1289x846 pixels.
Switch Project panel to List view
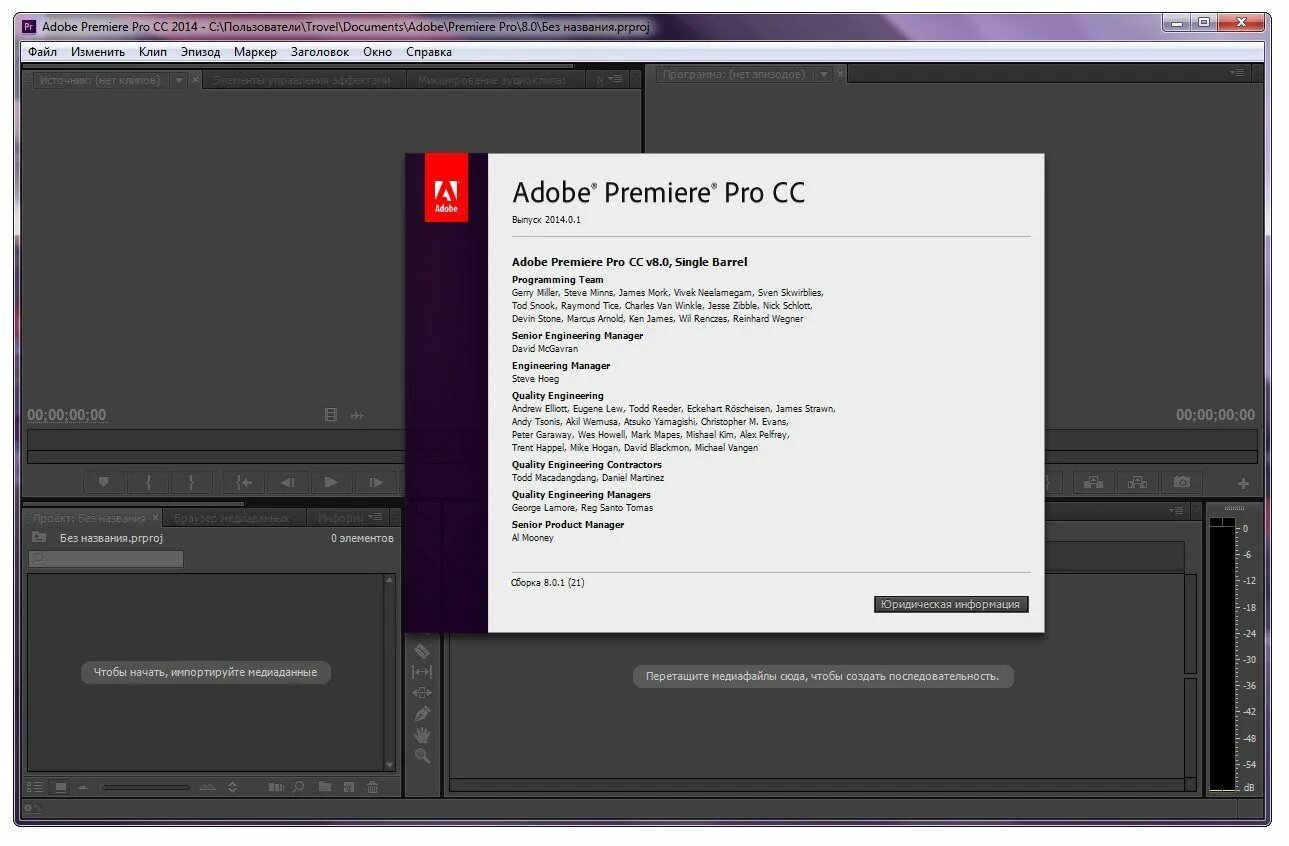[35, 787]
